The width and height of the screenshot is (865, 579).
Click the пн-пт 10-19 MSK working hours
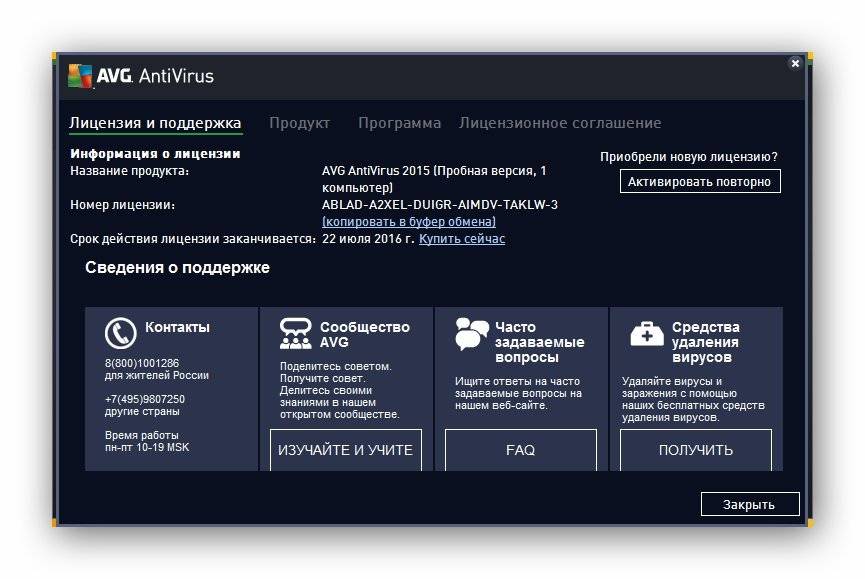147,447
